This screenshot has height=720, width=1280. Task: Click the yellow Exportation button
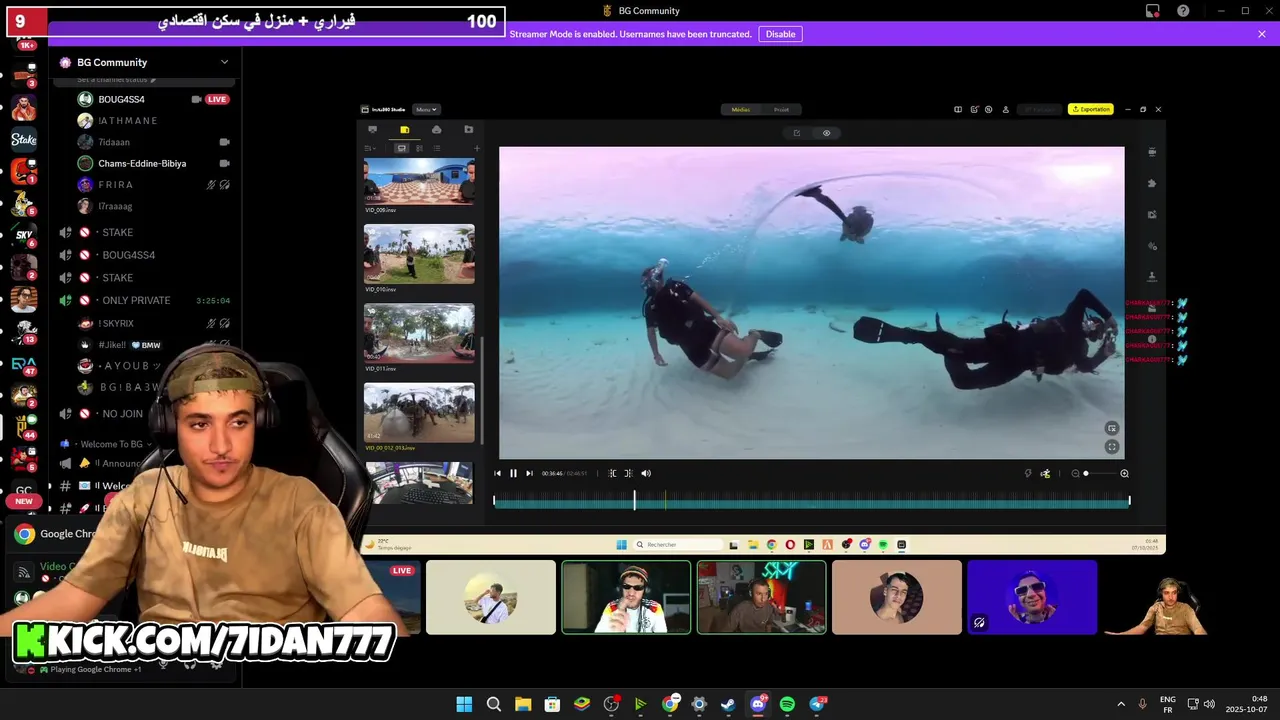point(1091,109)
